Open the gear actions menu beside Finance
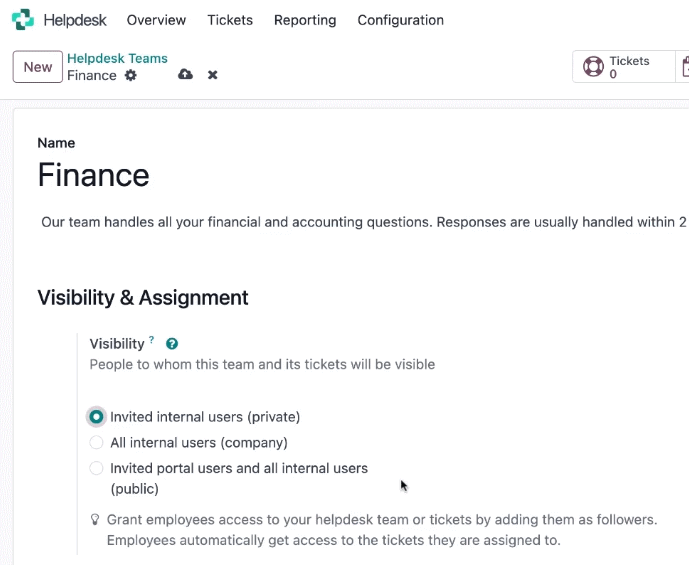The width and height of the screenshot is (689, 565). pos(131,76)
